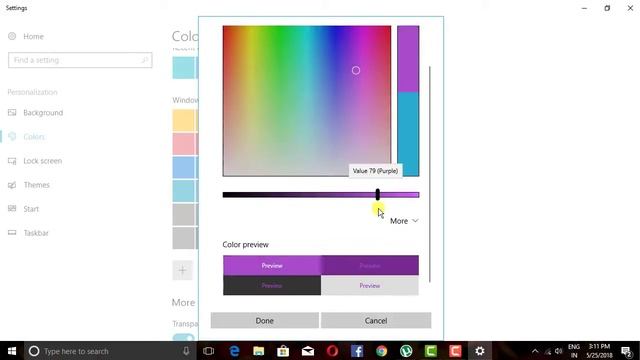Click the Find a setting search box
Viewport: 640px width, 360px height.
pyautogui.click(x=80, y=60)
